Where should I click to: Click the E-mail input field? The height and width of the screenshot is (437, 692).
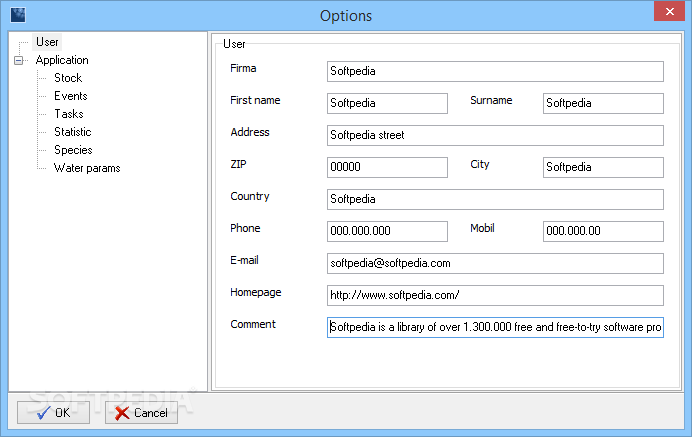[495, 264]
